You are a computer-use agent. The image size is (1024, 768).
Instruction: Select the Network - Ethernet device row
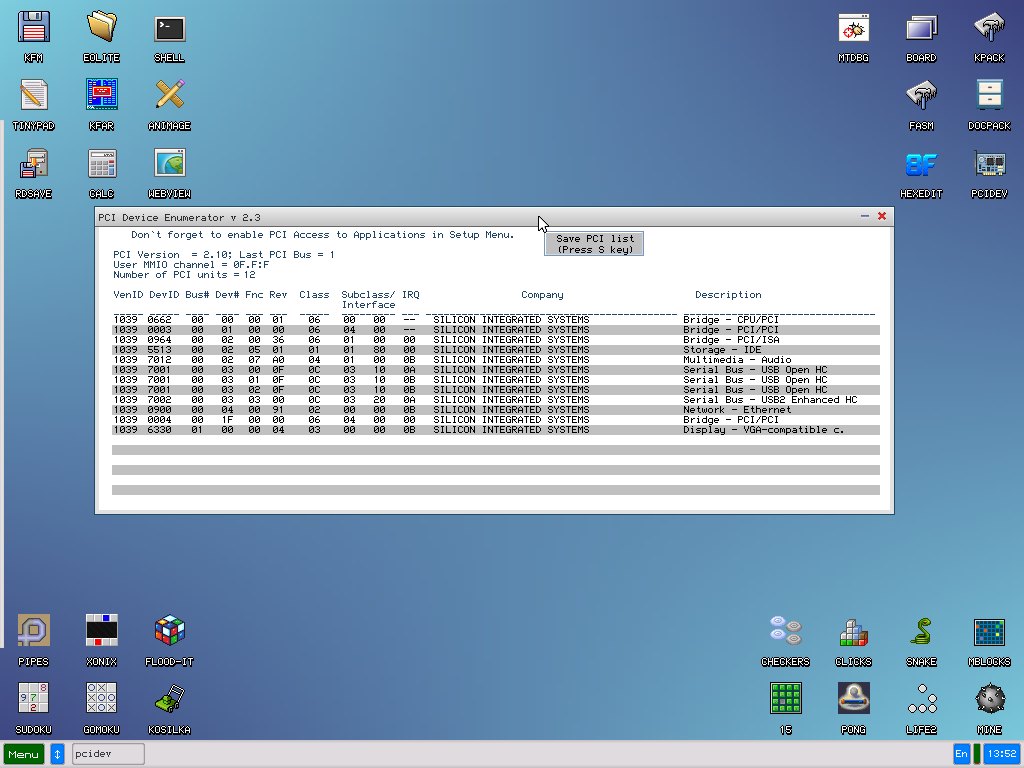coord(495,410)
